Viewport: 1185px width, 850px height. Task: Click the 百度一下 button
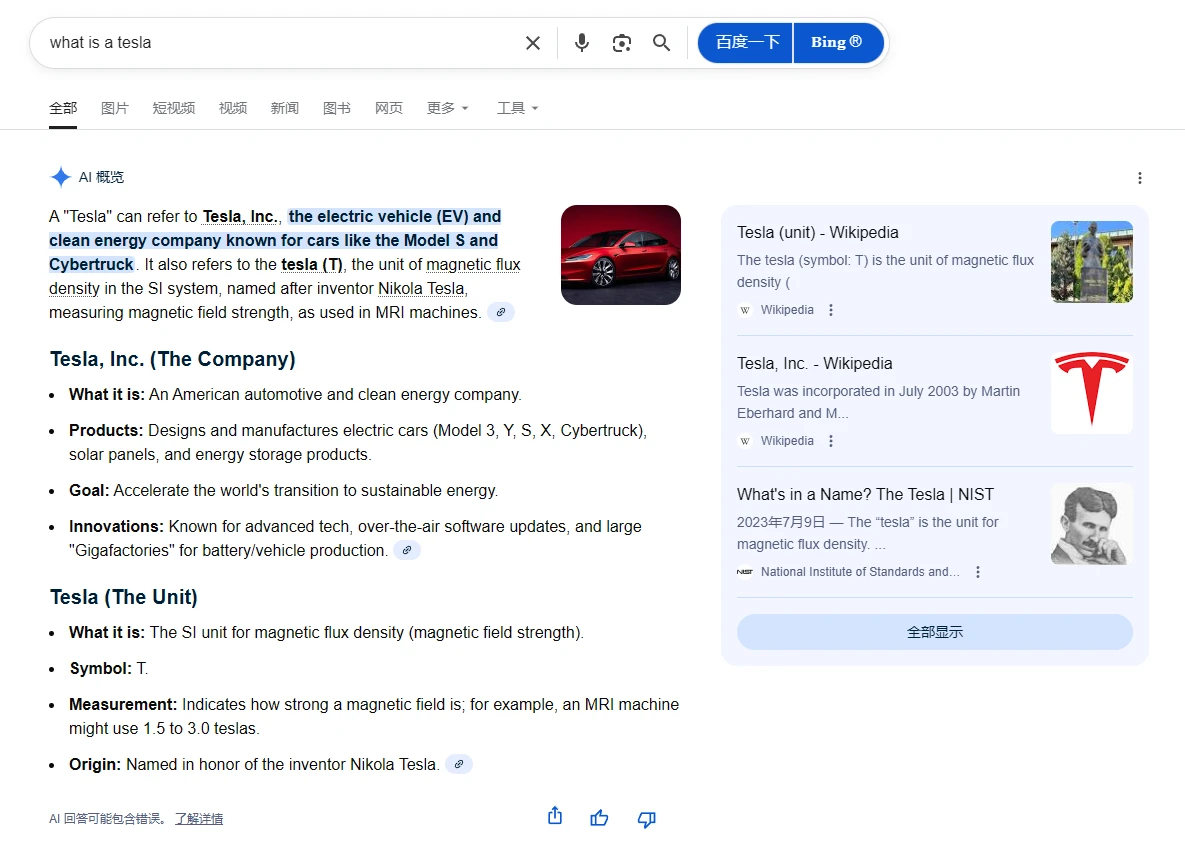746,43
